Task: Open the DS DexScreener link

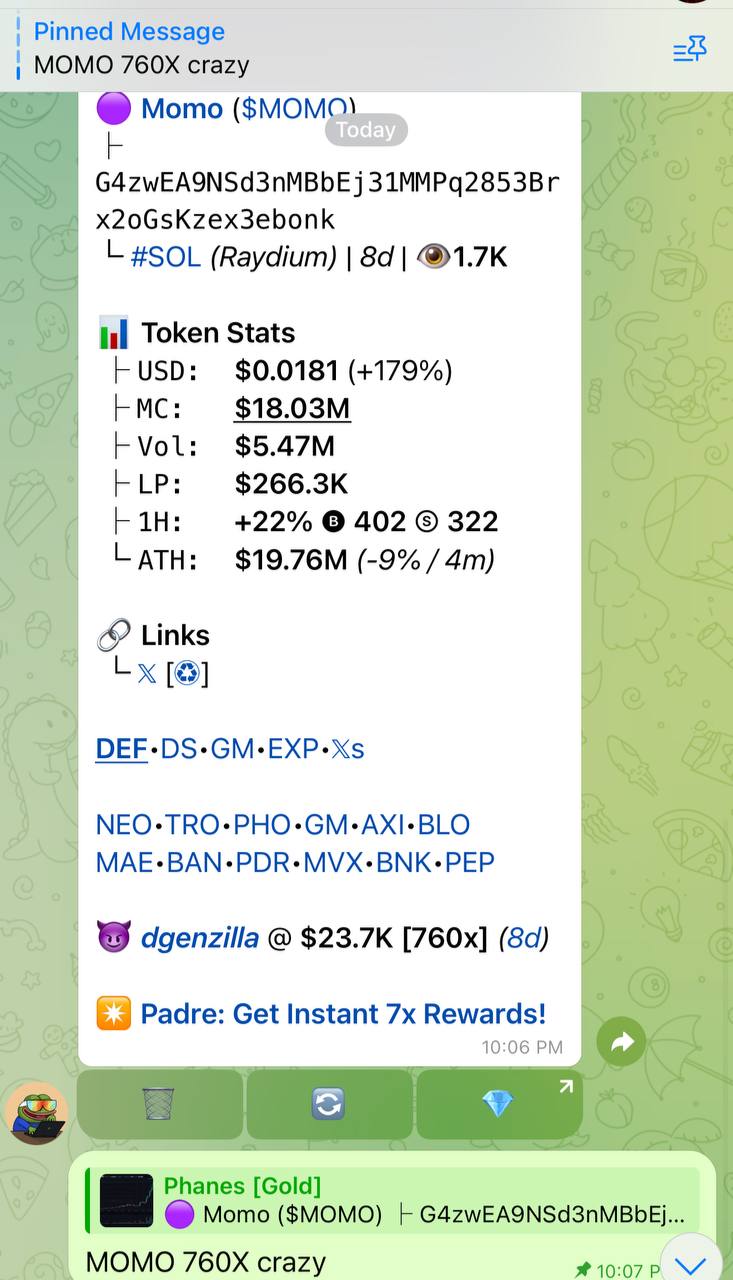Action: pyautogui.click(x=179, y=748)
